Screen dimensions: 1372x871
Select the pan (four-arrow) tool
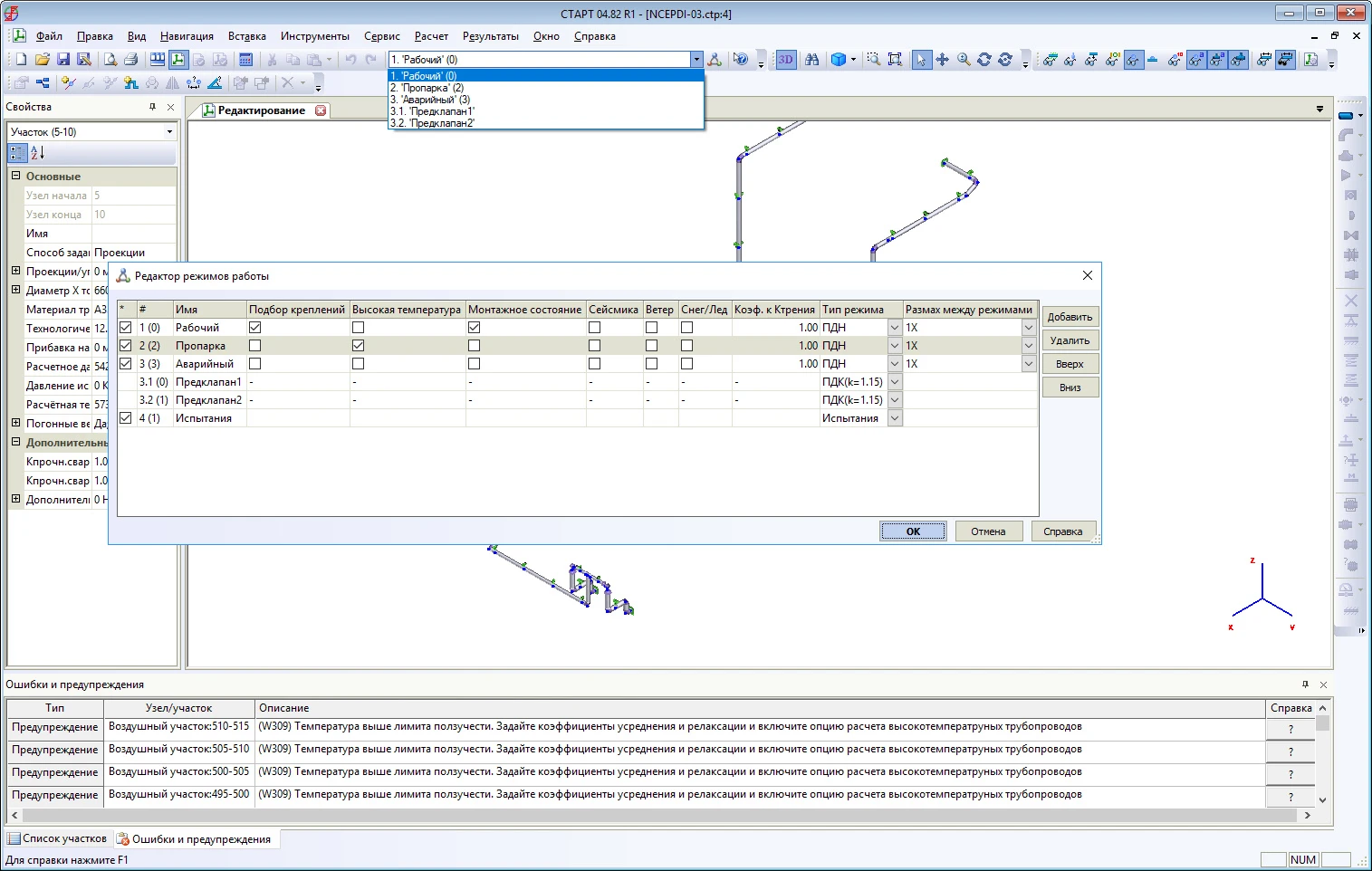click(943, 60)
